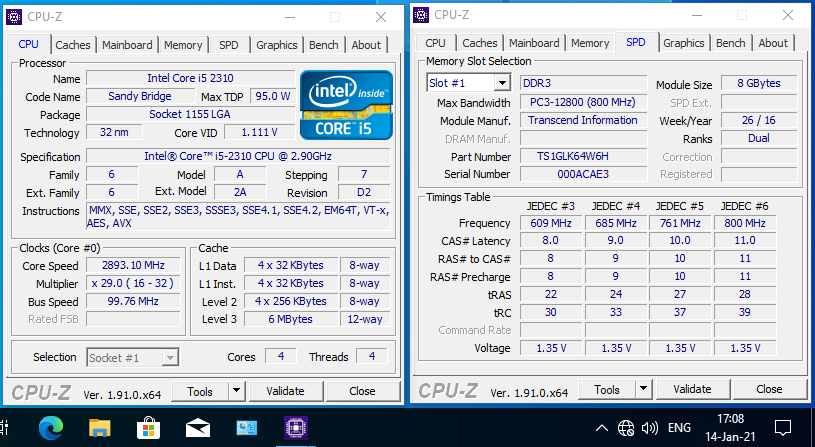The height and width of the screenshot is (447, 815).
Task: Open Caches tab in right window
Action: coord(480,43)
